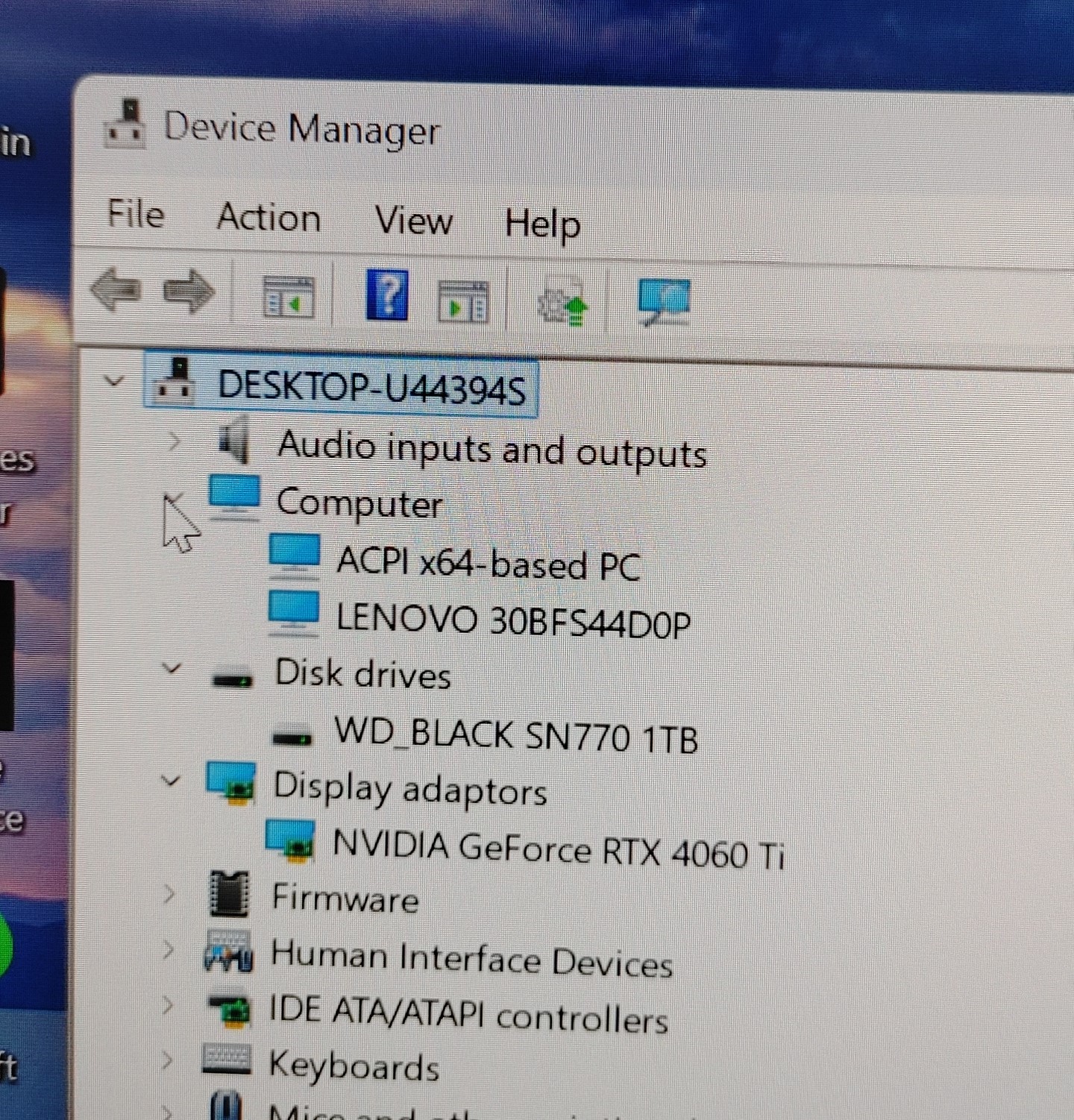Select the Computer category label

pos(360,504)
